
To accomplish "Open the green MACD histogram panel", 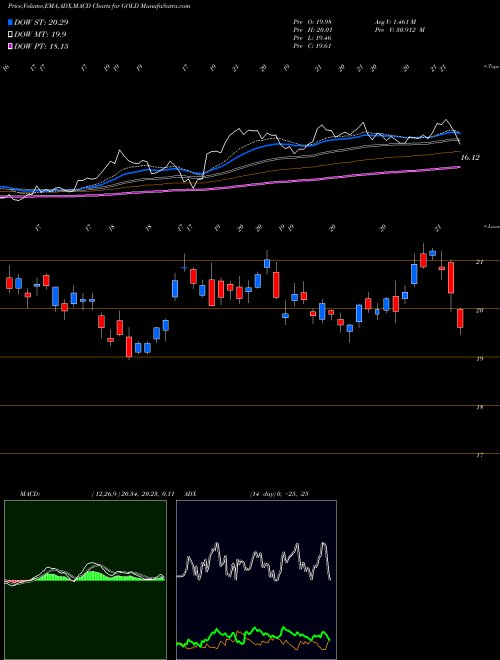I will [85, 580].
